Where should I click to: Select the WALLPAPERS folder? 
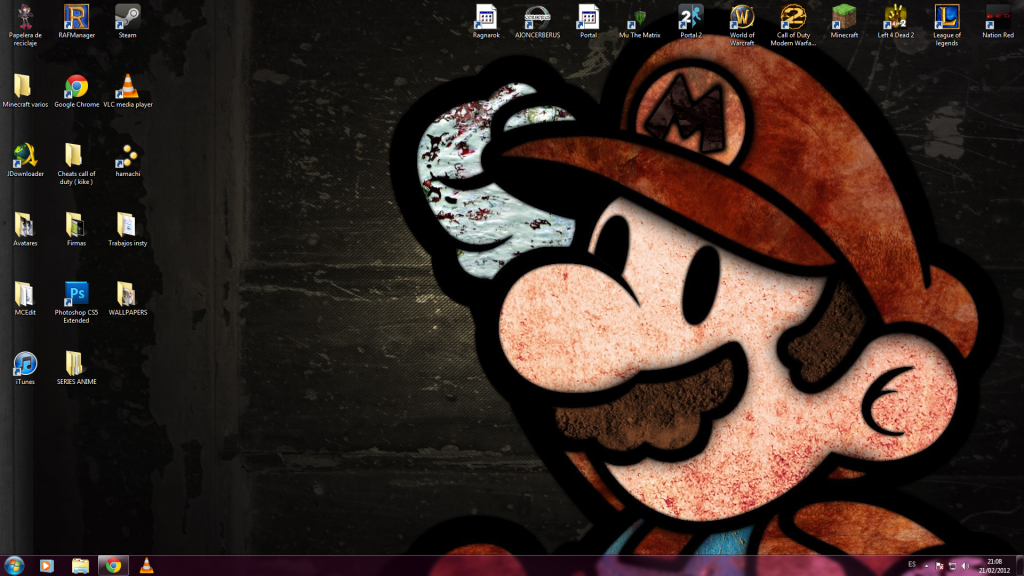(x=128, y=294)
